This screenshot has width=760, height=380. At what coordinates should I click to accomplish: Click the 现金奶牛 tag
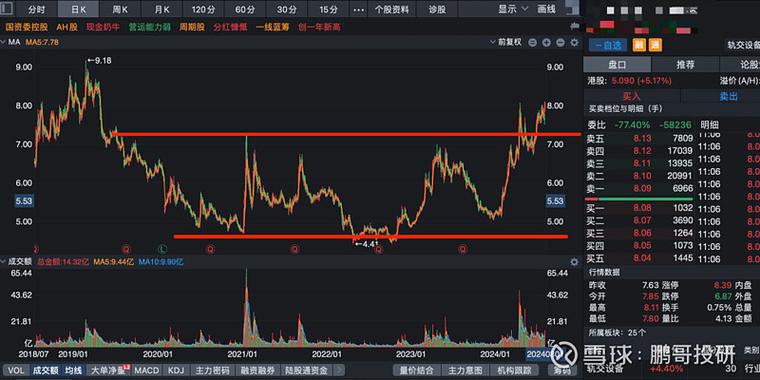[103, 27]
